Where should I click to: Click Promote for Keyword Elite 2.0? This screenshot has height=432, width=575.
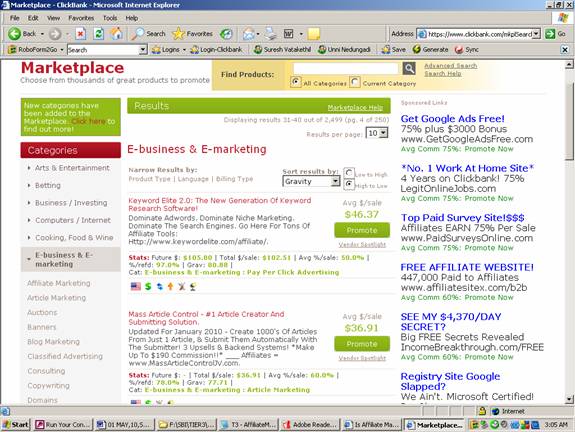click(x=362, y=230)
